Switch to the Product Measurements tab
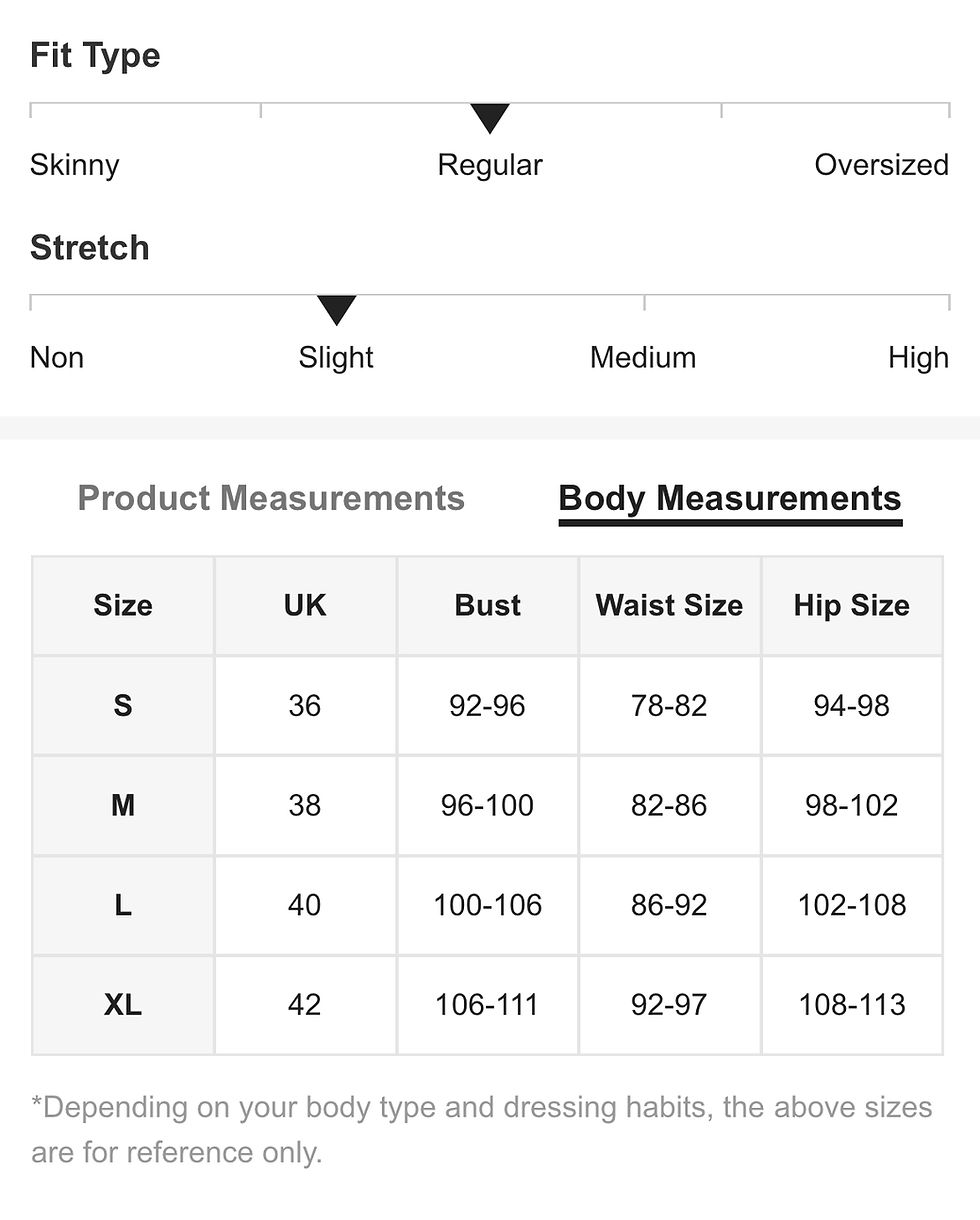Screen dimensions: 980x1220 pyautogui.click(x=271, y=498)
